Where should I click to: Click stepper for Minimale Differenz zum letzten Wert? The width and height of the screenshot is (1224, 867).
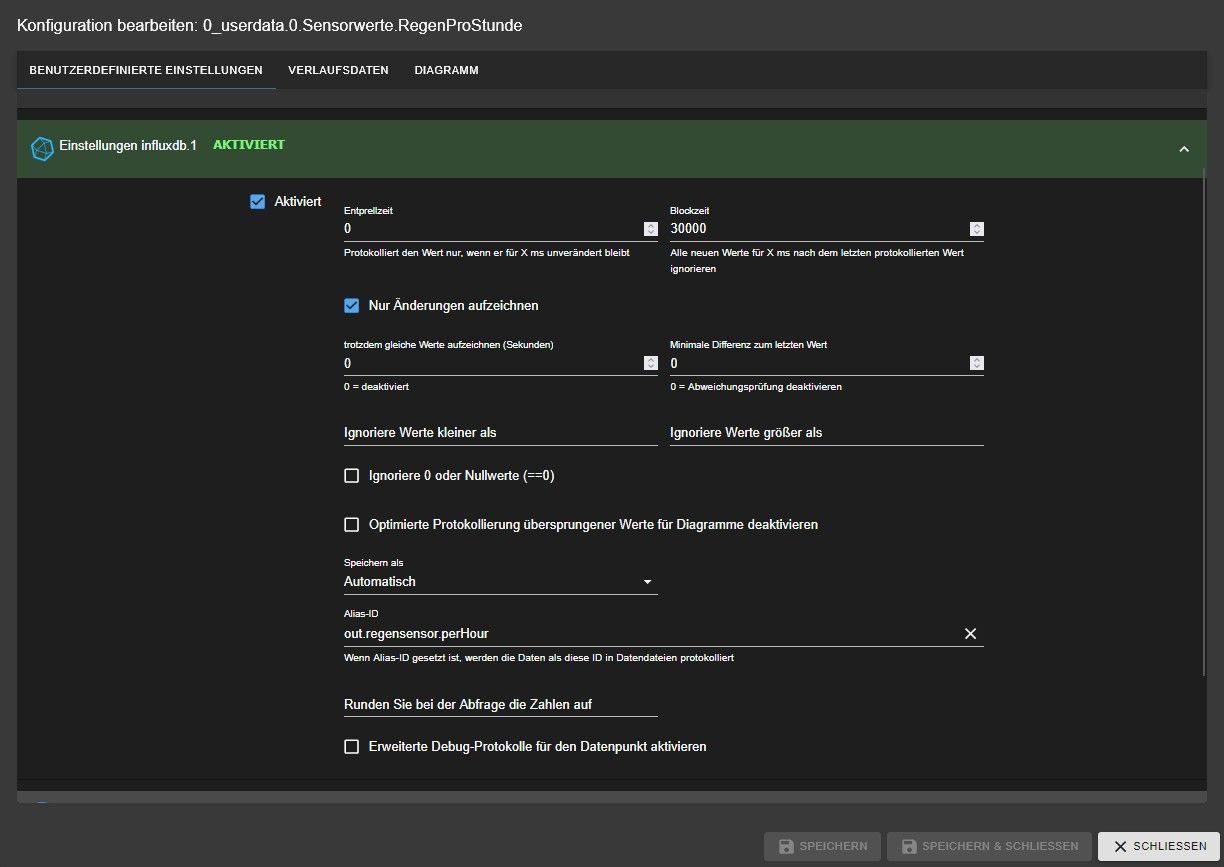(977, 363)
